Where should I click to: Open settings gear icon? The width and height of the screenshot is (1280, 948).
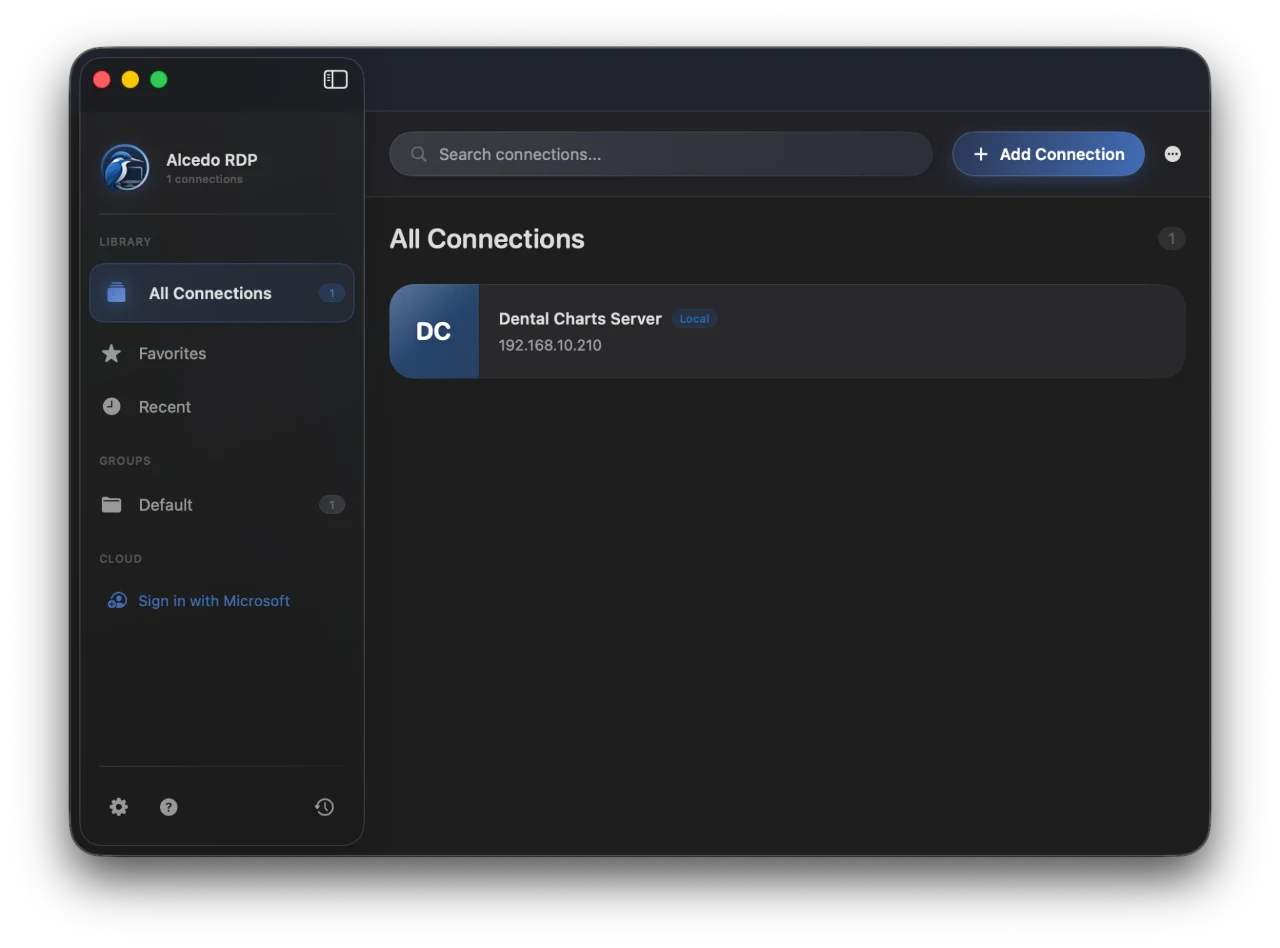pyautogui.click(x=119, y=807)
